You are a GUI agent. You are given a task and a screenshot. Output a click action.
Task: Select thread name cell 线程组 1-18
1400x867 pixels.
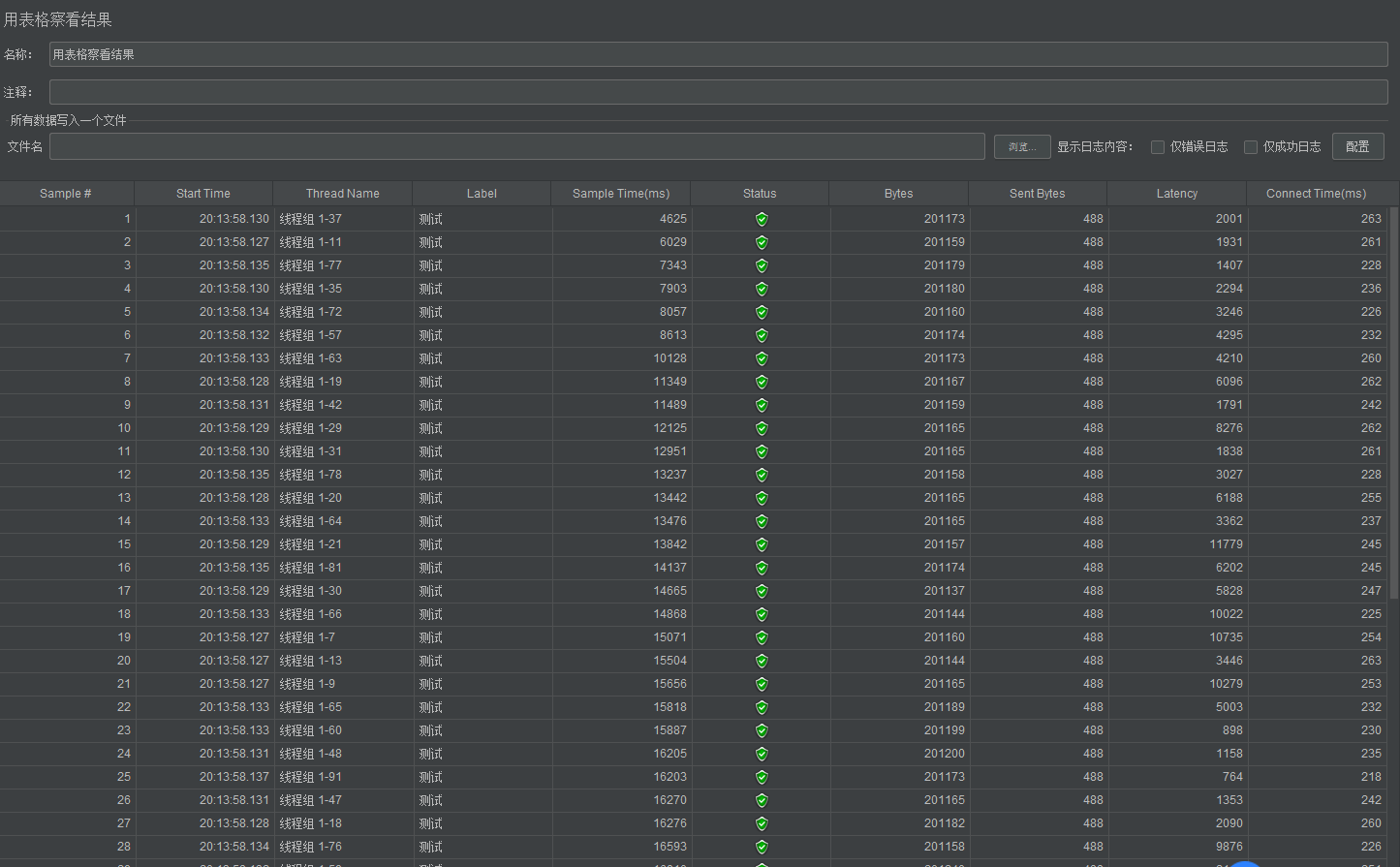(311, 823)
